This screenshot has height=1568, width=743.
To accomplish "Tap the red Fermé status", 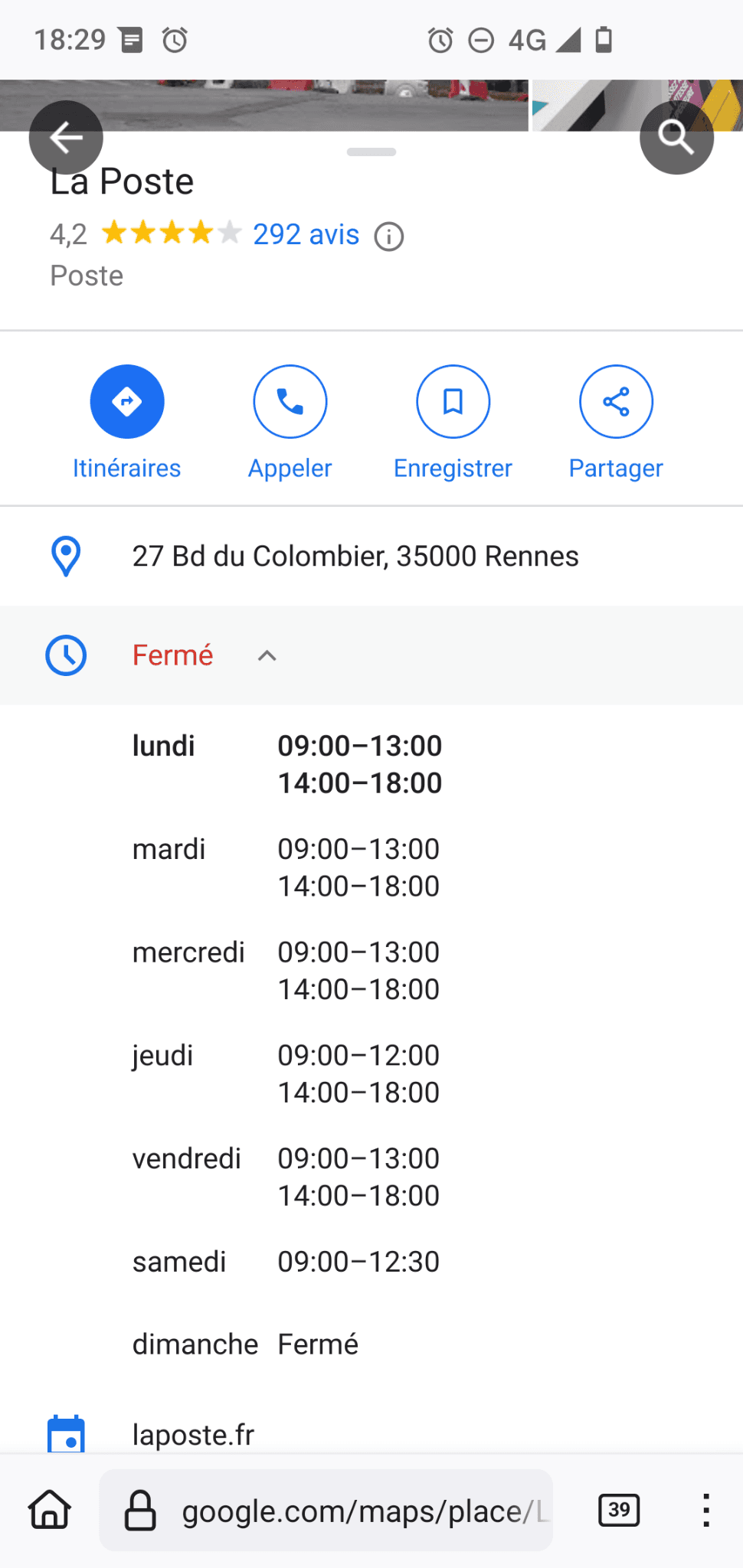I will (x=172, y=656).
